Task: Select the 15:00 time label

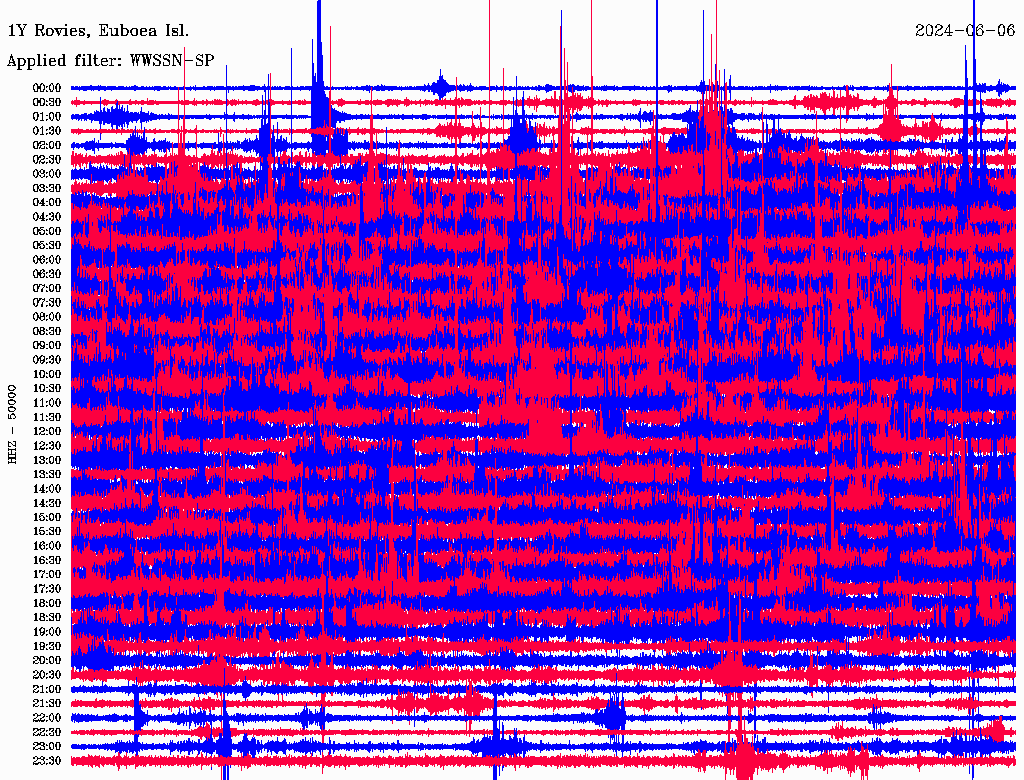Action: [47, 517]
